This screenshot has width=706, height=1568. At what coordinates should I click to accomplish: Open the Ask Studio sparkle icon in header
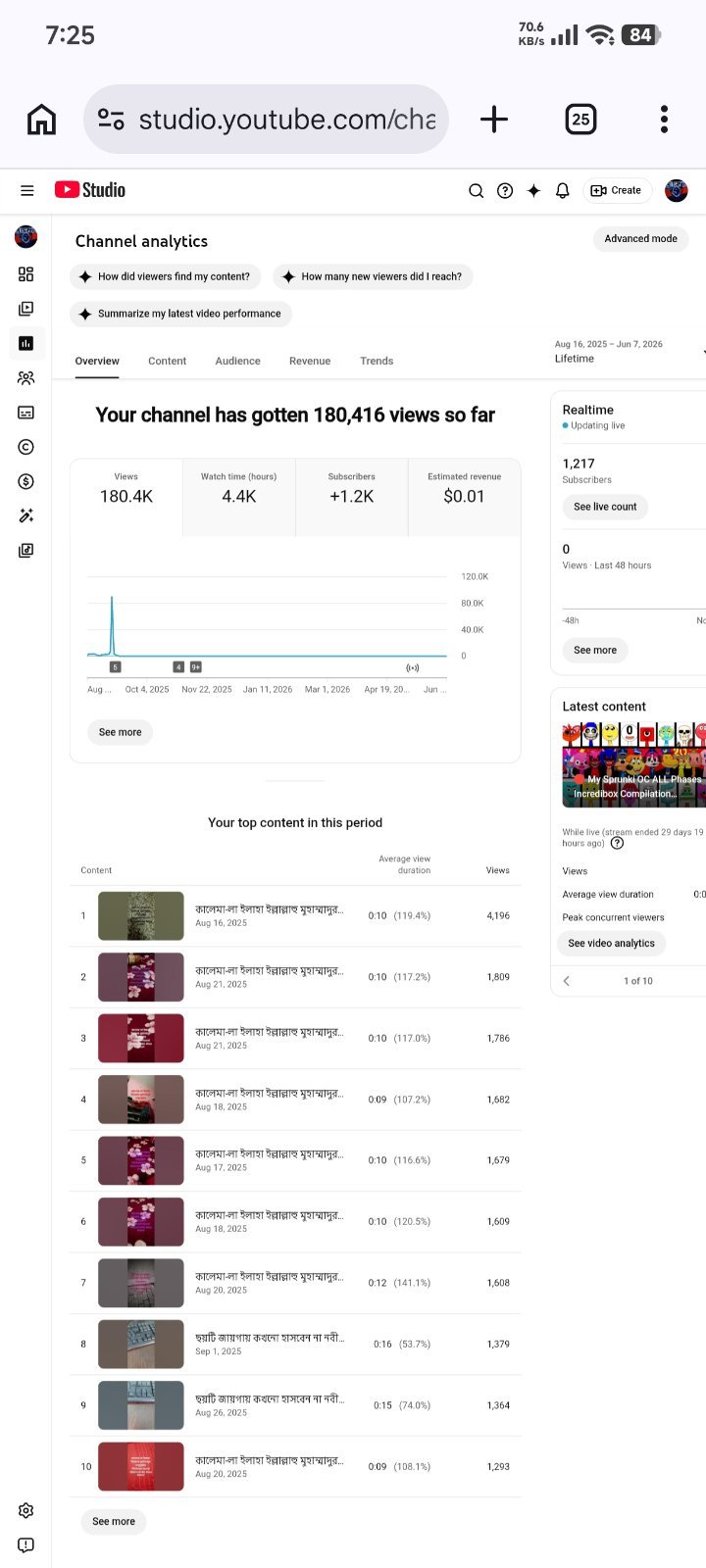(533, 191)
